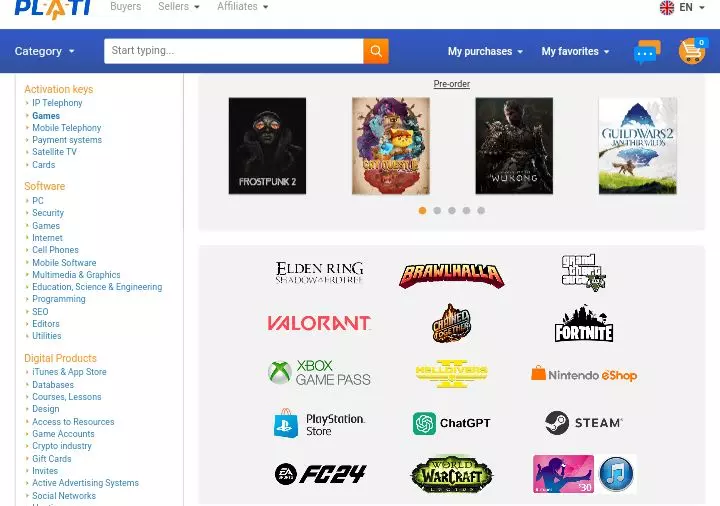Open the pink iTunes gift card image
Viewport: 720px width, 506px height.
coord(563,474)
